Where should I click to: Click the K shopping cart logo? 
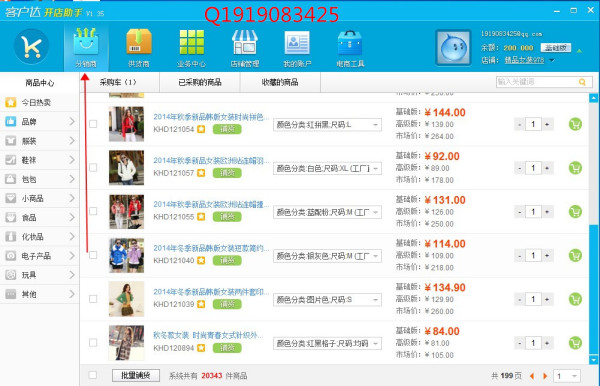(31, 46)
